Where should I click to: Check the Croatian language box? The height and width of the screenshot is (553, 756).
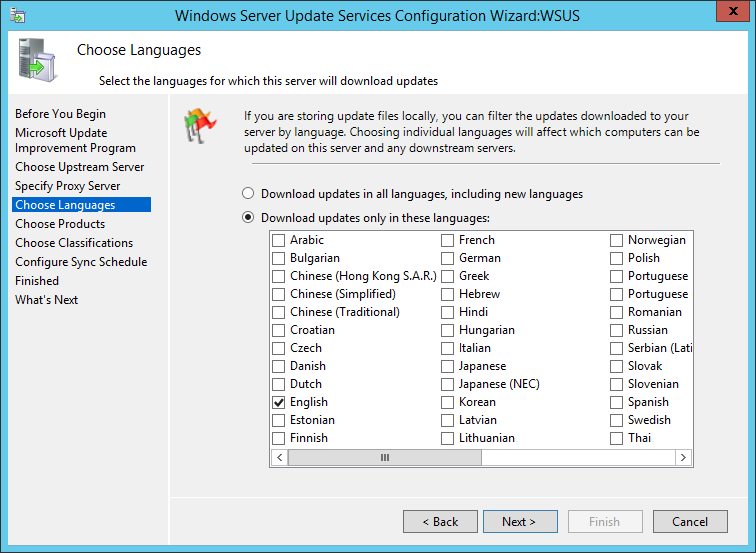[x=279, y=330]
